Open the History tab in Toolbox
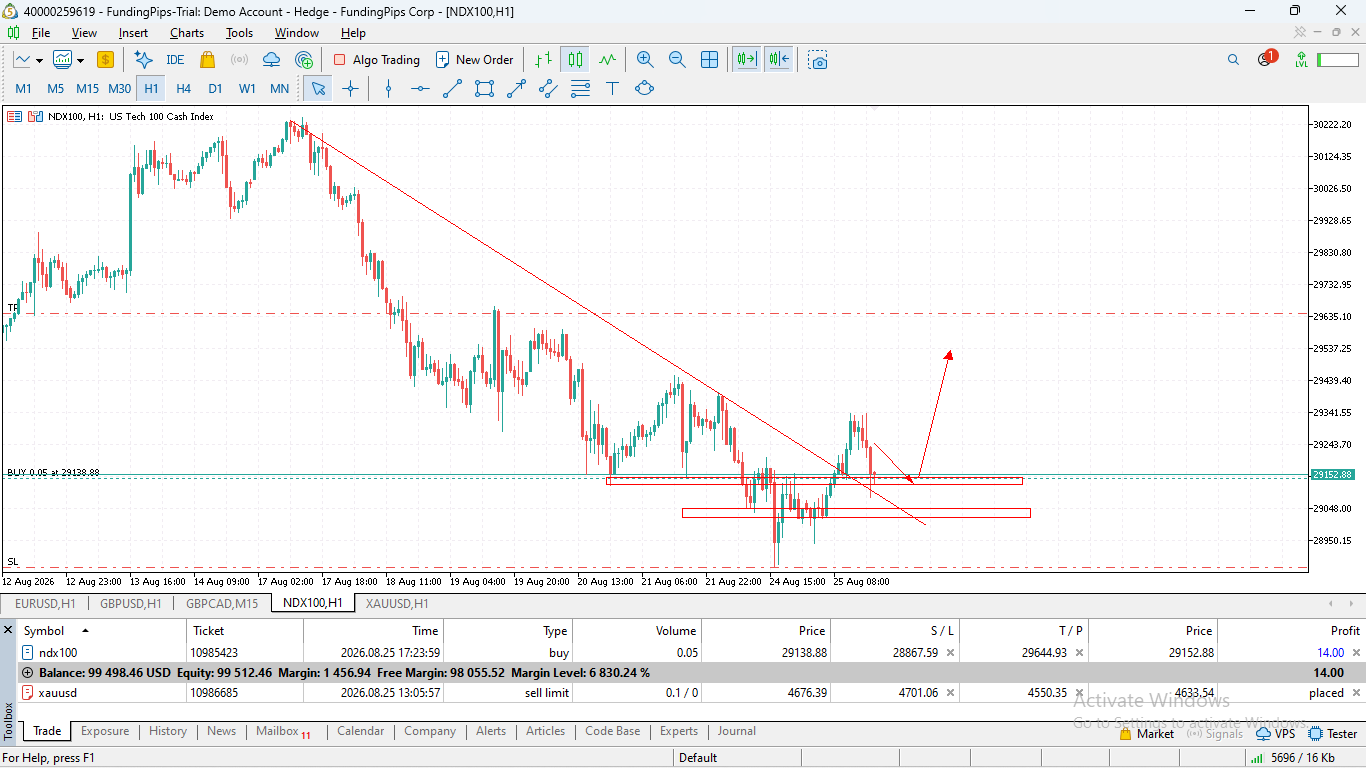Image resolution: width=1366 pixels, height=768 pixels. click(x=168, y=731)
